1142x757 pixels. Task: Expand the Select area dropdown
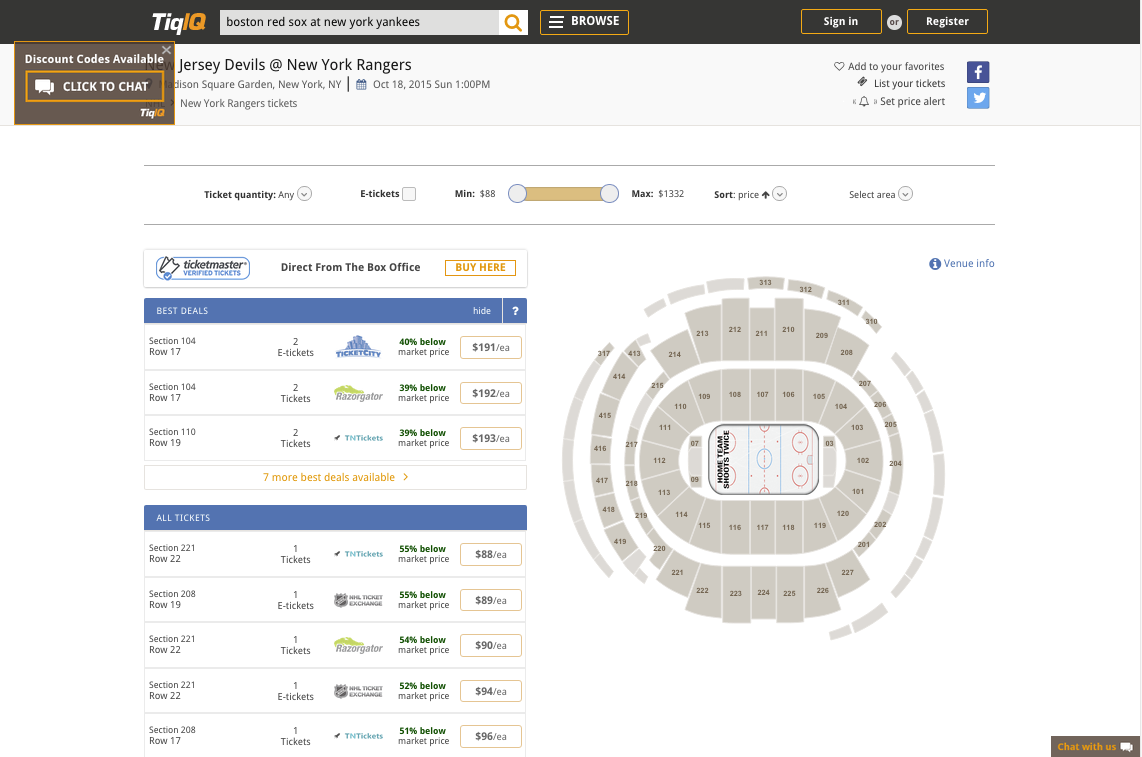click(905, 194)
